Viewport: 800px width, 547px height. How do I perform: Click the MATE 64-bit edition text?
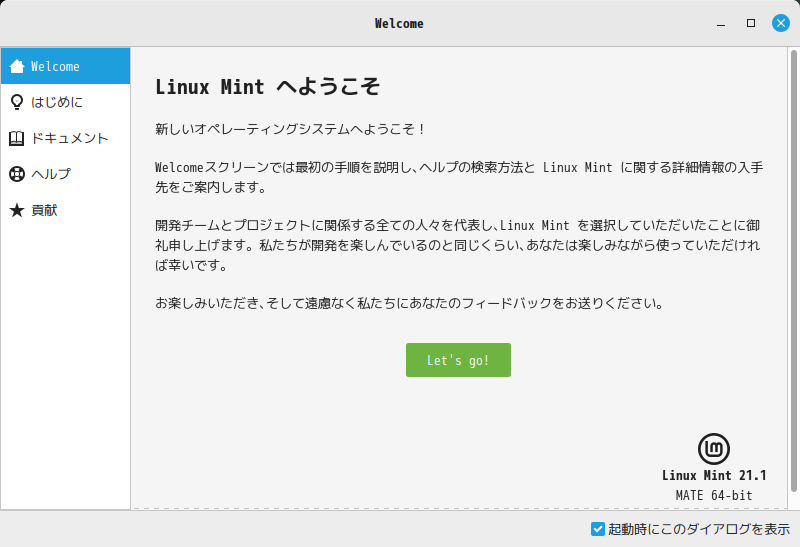point(714,495)
